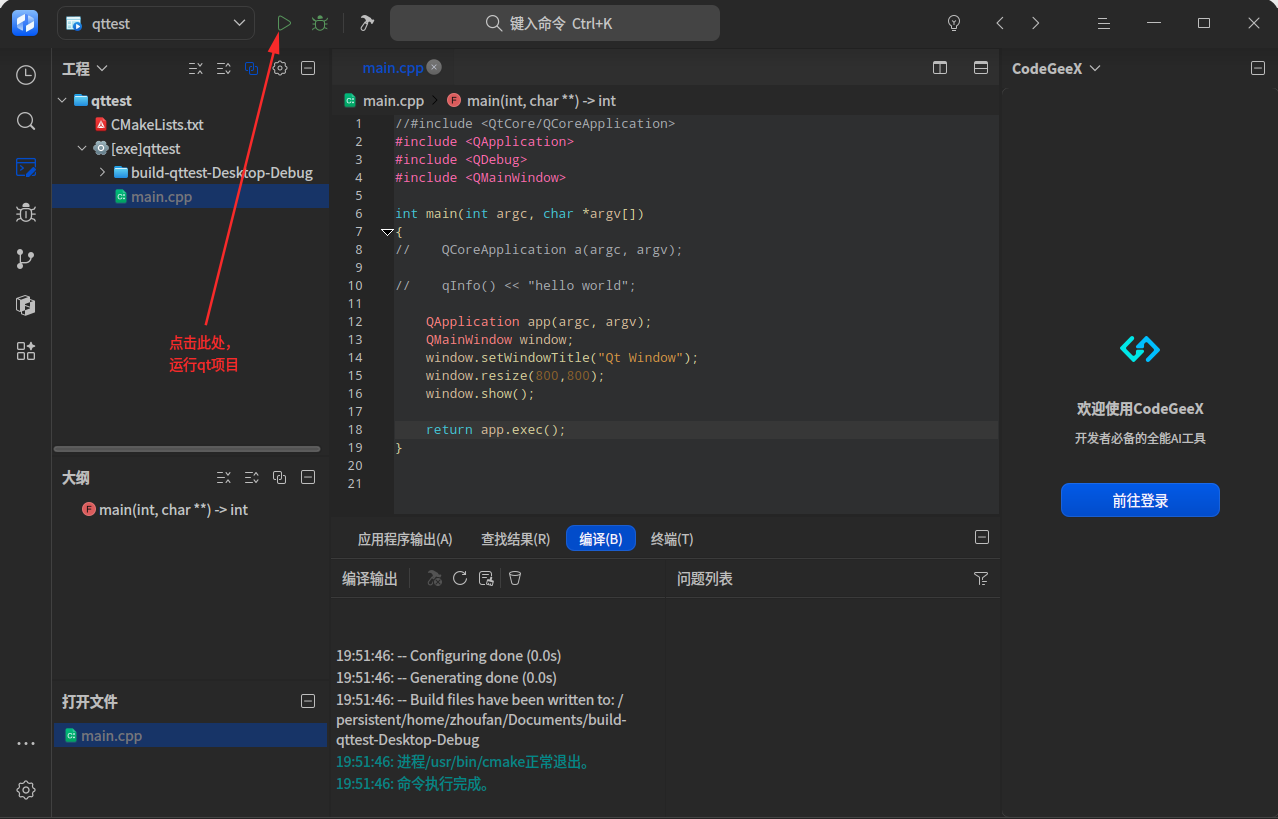This screenshot has height=819, width=1278.
Task: Click the 前往登录 login button
Action: (1140, 500)
